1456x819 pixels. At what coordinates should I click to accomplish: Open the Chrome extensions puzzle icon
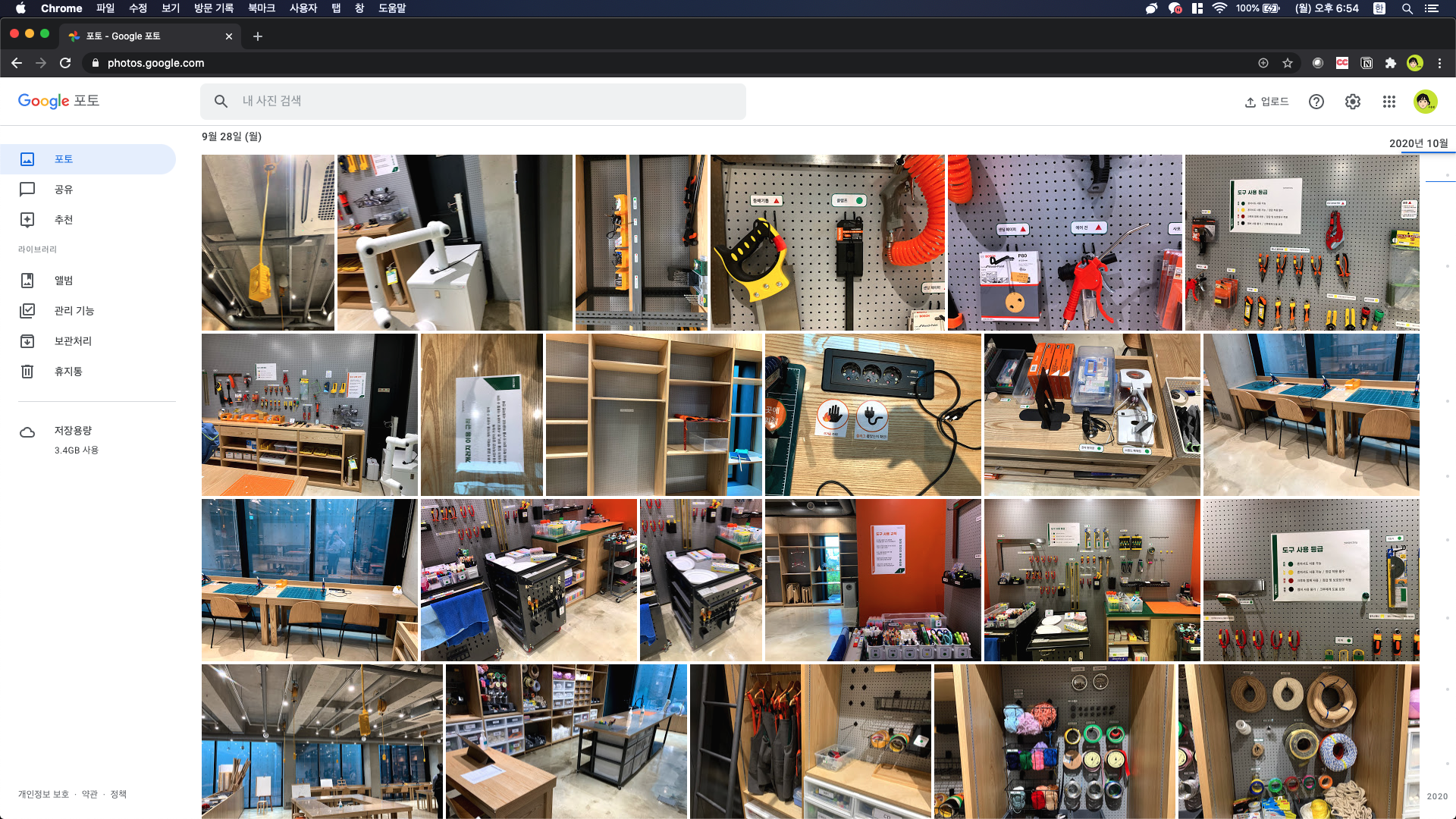click(x=1390, y=63)
